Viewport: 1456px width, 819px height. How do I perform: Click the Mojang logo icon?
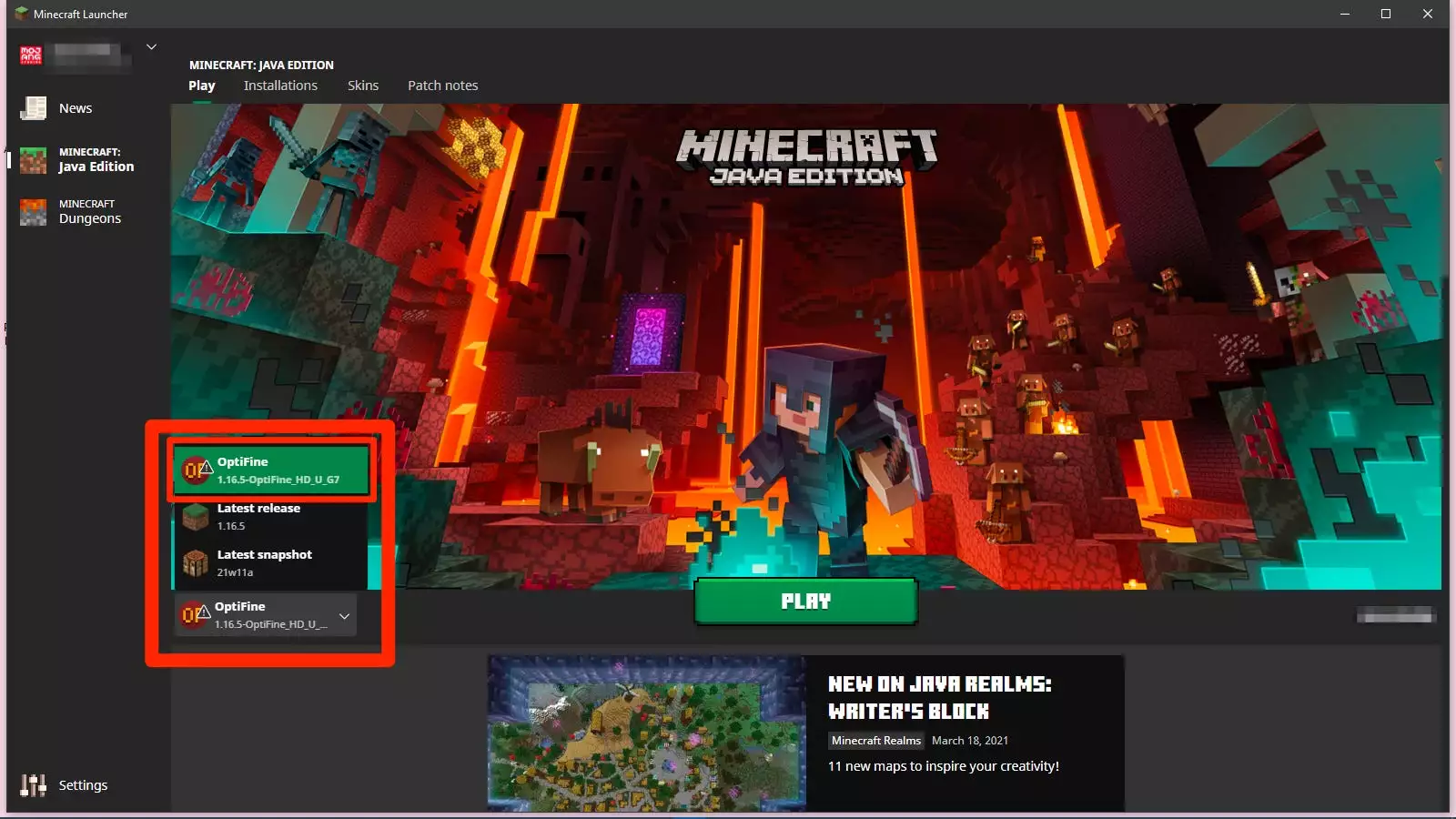[x=31, y=55]
